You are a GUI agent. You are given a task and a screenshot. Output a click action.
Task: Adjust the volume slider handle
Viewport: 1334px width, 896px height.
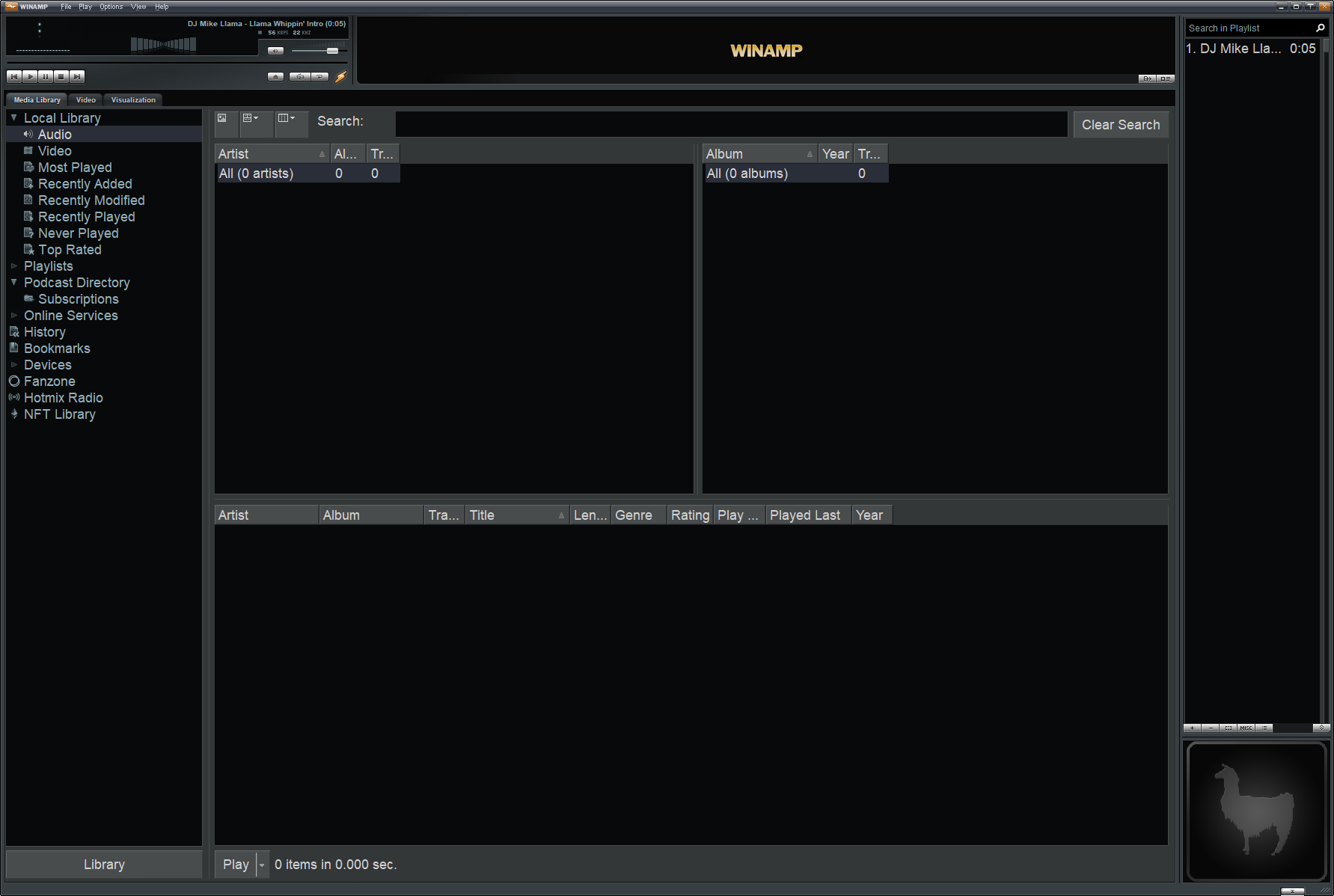pyautogui.click(x=332, y=51)
